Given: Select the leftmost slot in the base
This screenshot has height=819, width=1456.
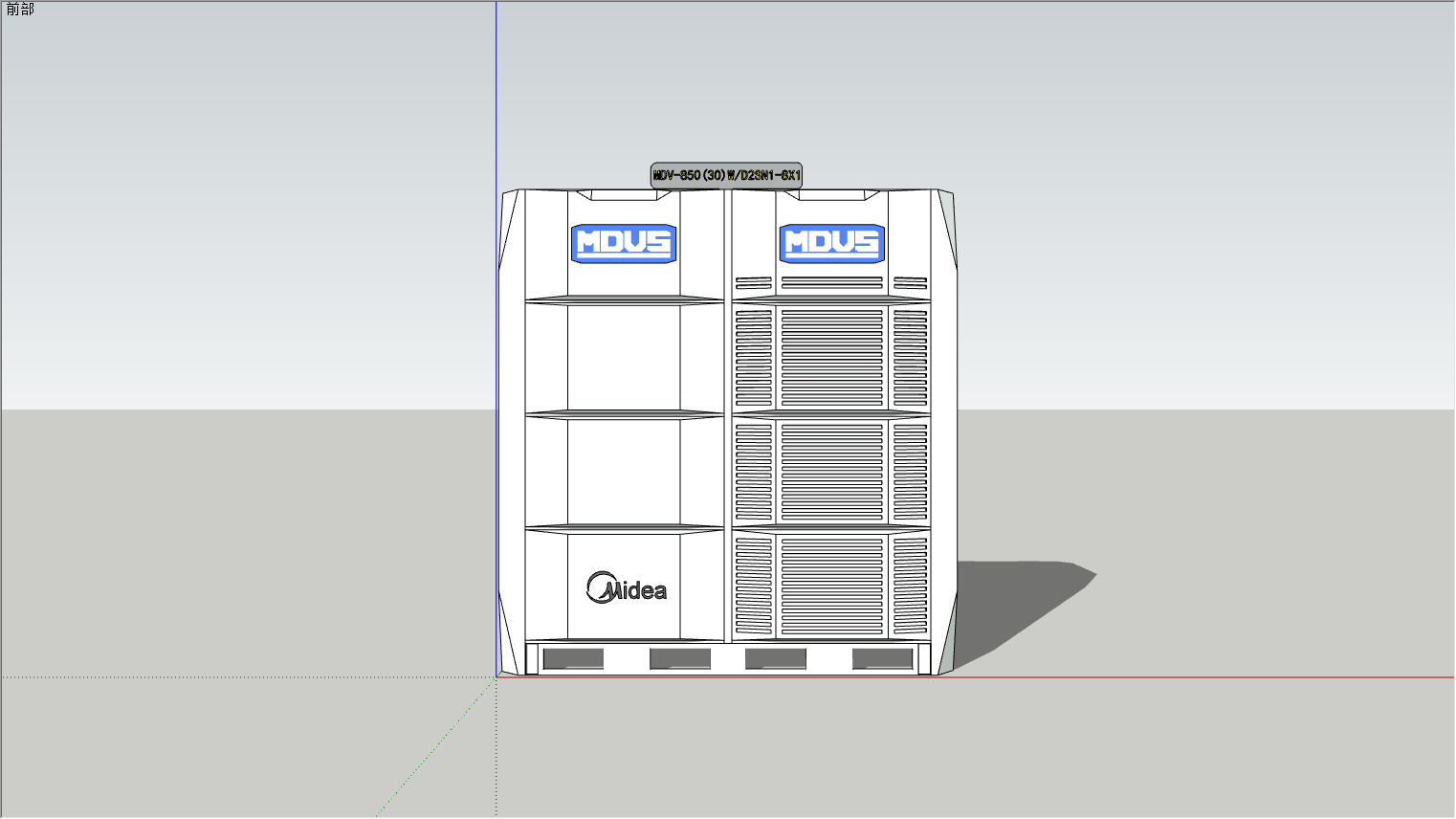Looking at the screenshot, I should pos(573,658).
